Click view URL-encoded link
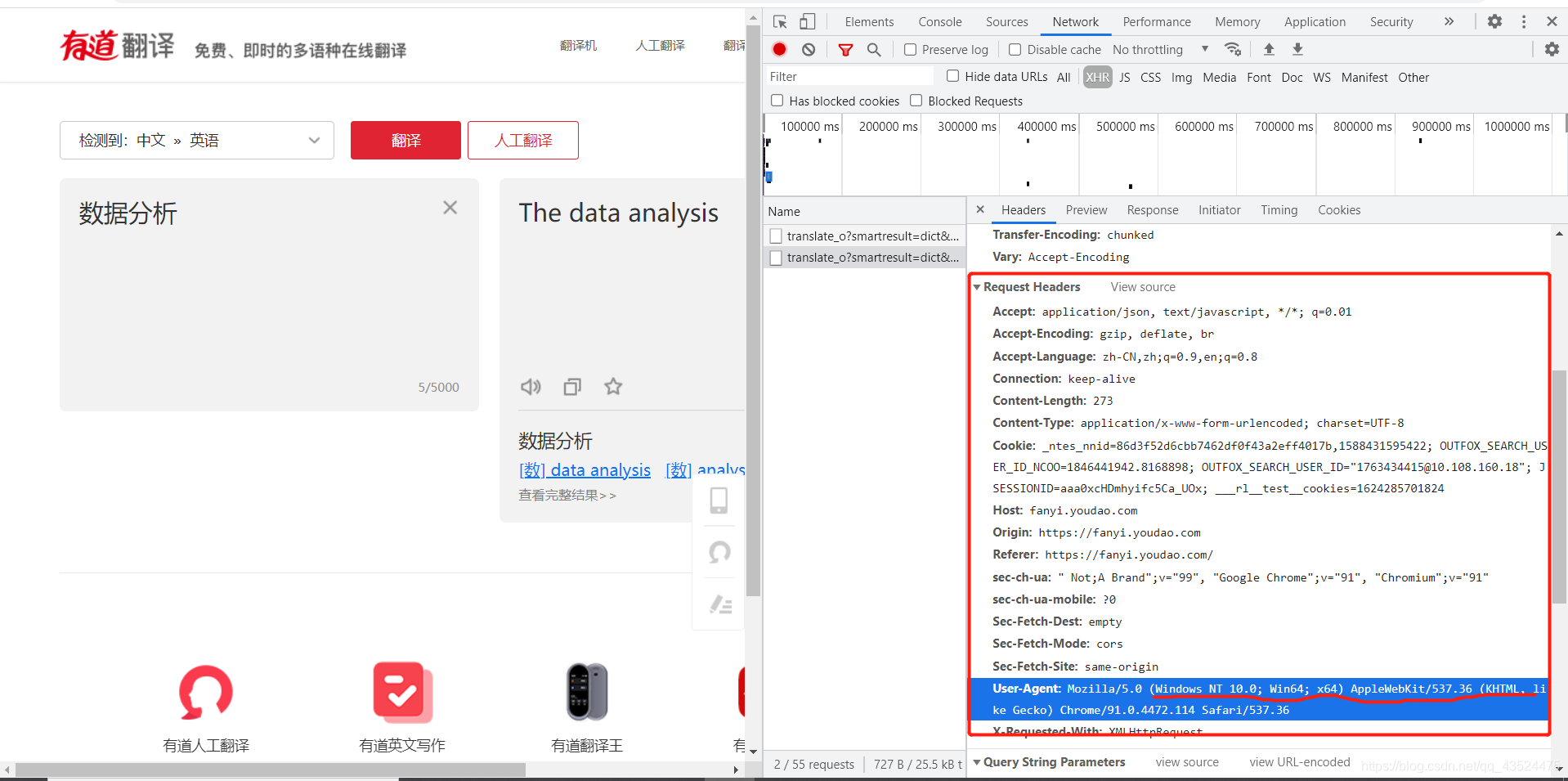The width and height of the screenshot is (1568, 781). pos(1300,762)
